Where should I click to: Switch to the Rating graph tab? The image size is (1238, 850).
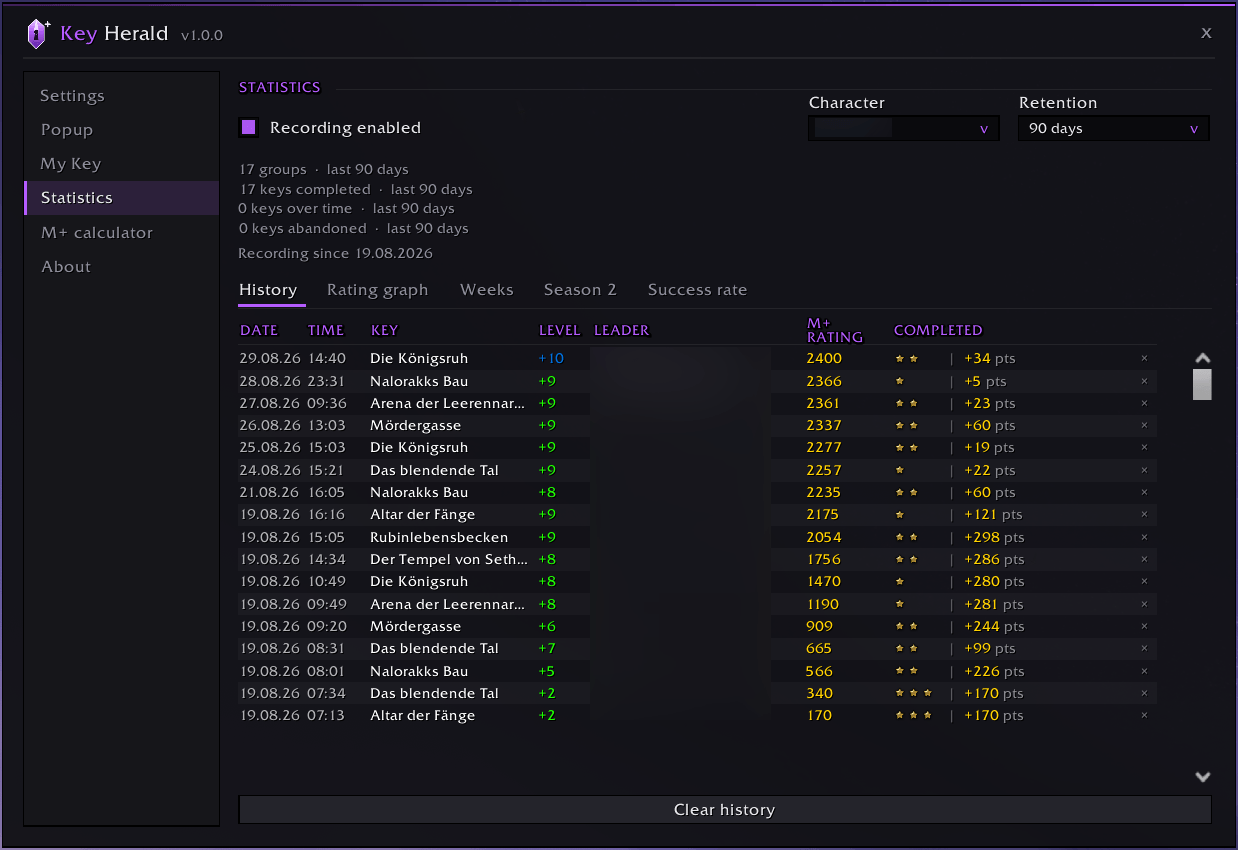[377, 290]
